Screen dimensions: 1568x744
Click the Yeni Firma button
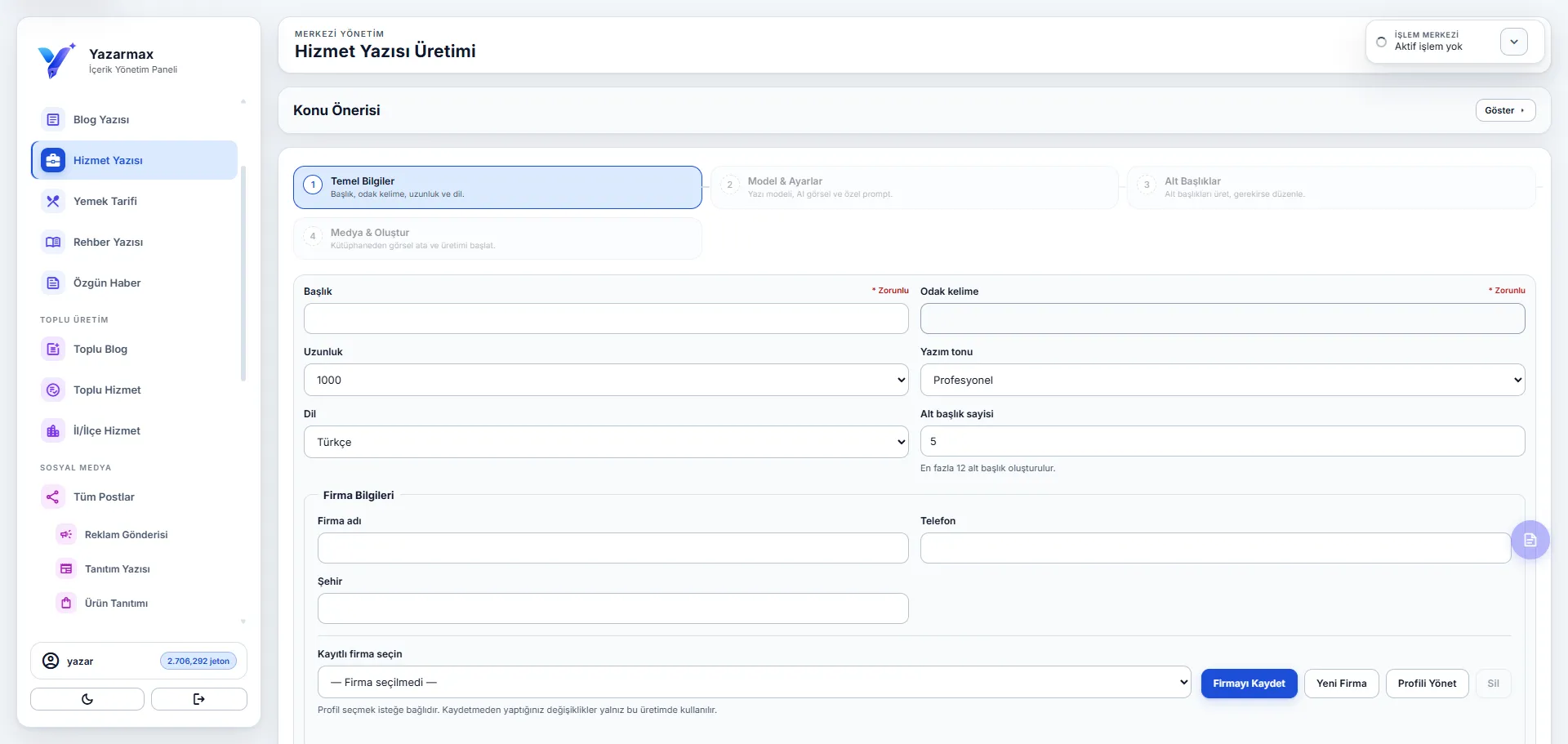point(1342,684)
